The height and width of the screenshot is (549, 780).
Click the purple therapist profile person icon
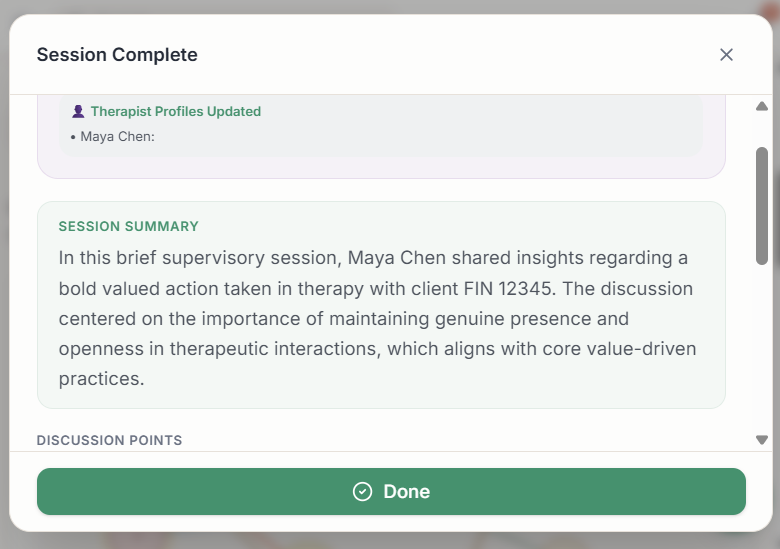(x=78, y=112)
